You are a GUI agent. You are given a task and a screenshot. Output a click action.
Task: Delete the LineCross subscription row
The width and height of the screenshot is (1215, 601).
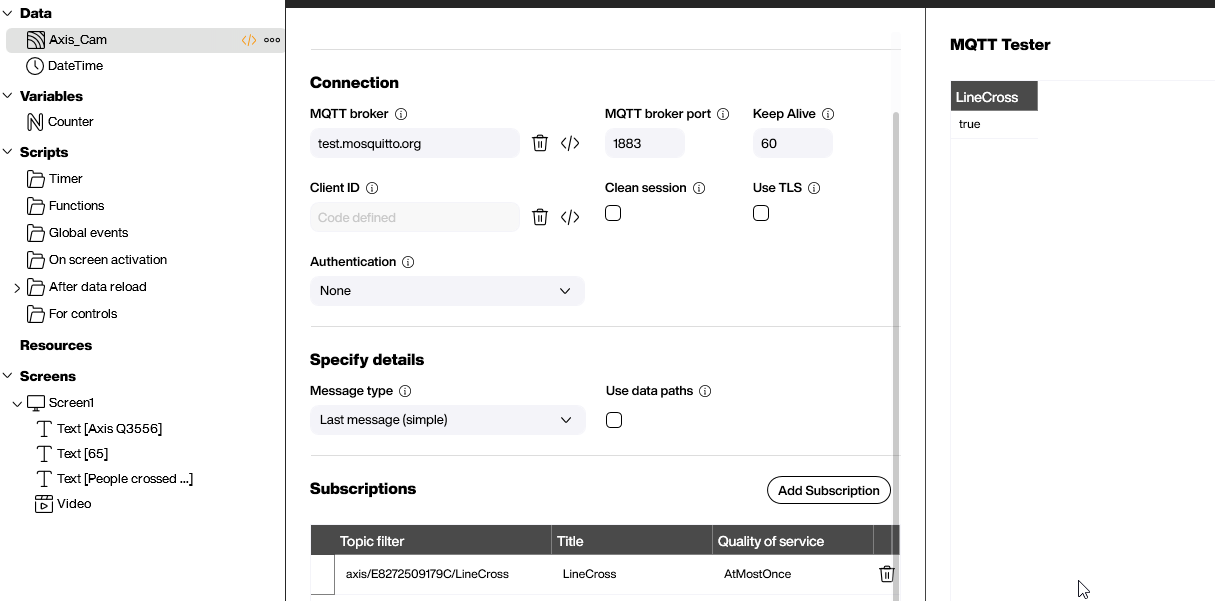[x=886, y=573]
